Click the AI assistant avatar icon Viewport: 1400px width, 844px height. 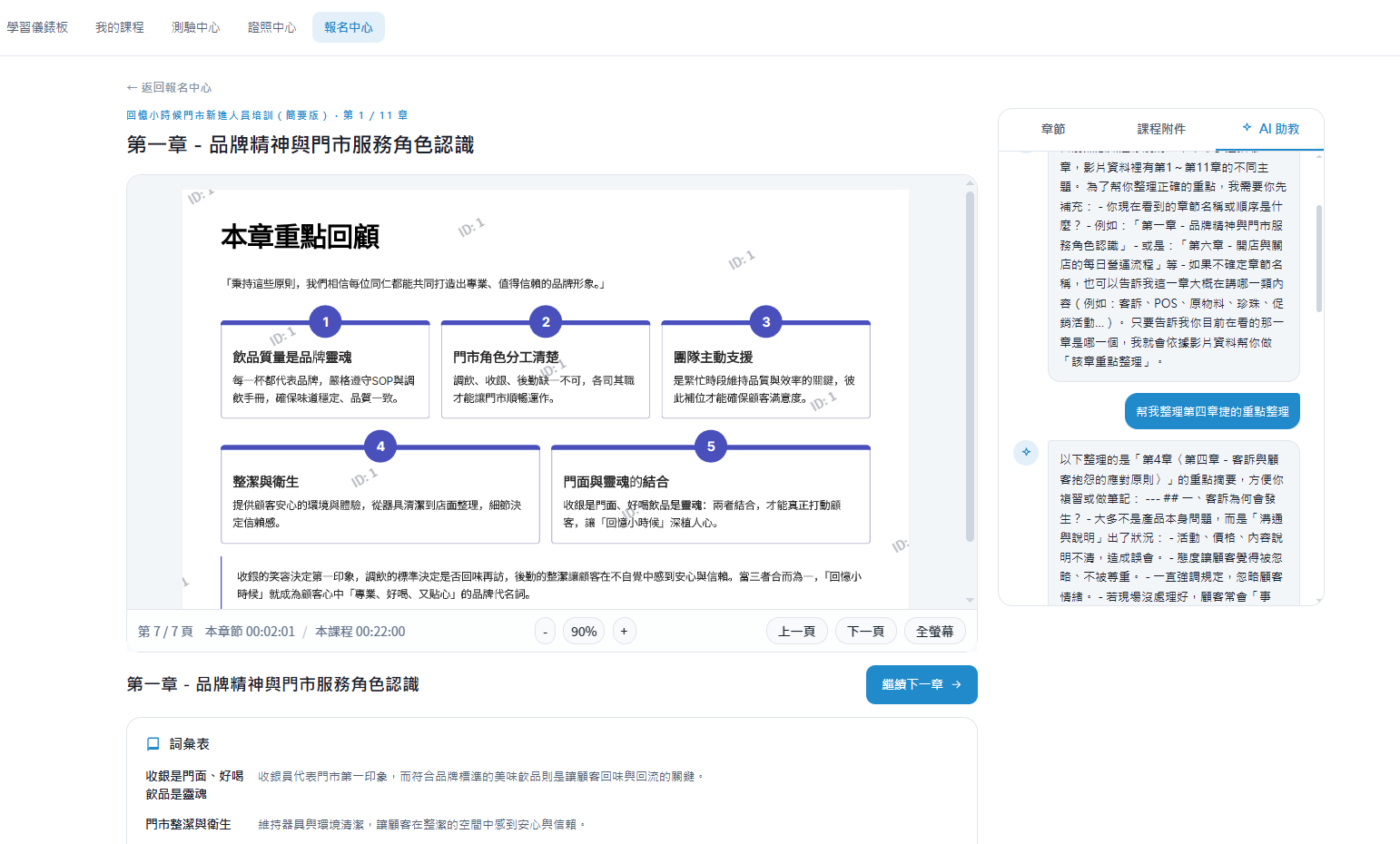coord(1026,452)
